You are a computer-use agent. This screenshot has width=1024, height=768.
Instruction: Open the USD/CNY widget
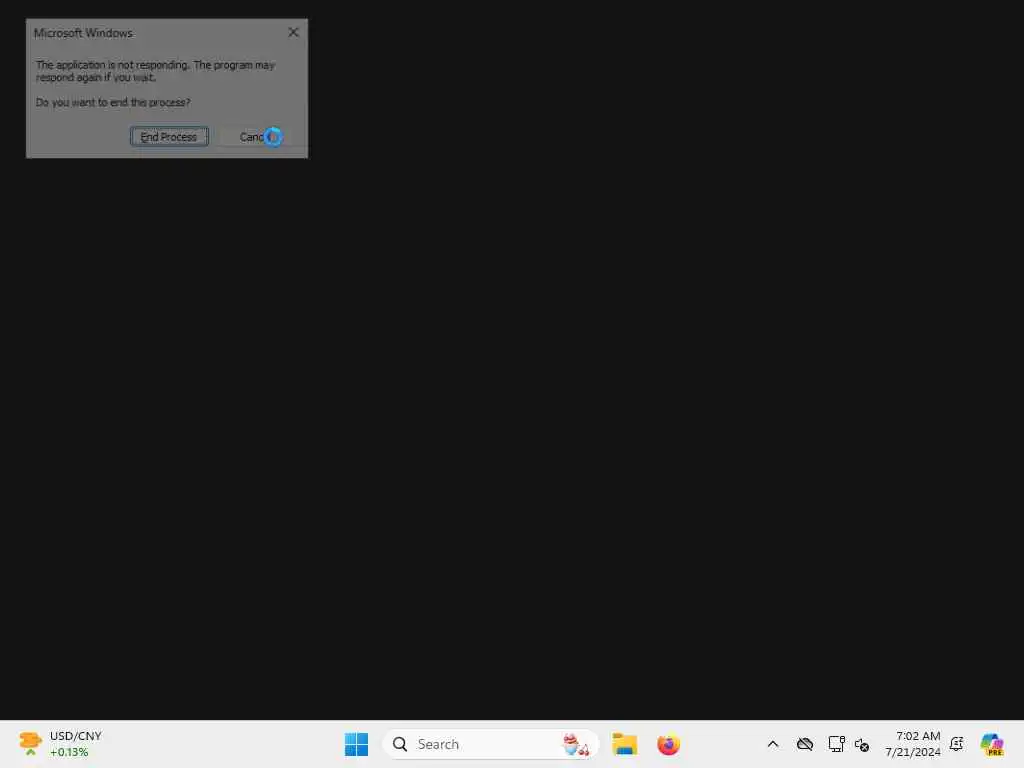click(x=60, y=744)
